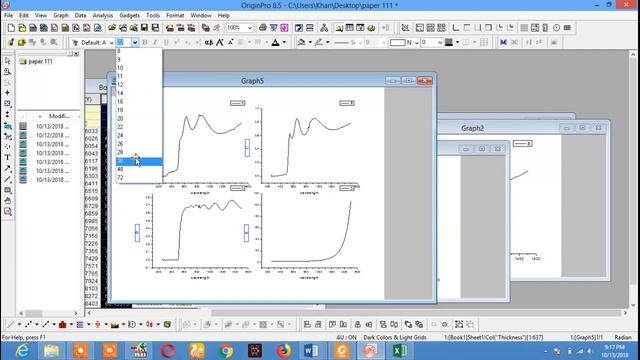Toggle Italic formatting button
640x360 pixels.
click(x=155, y=42)
